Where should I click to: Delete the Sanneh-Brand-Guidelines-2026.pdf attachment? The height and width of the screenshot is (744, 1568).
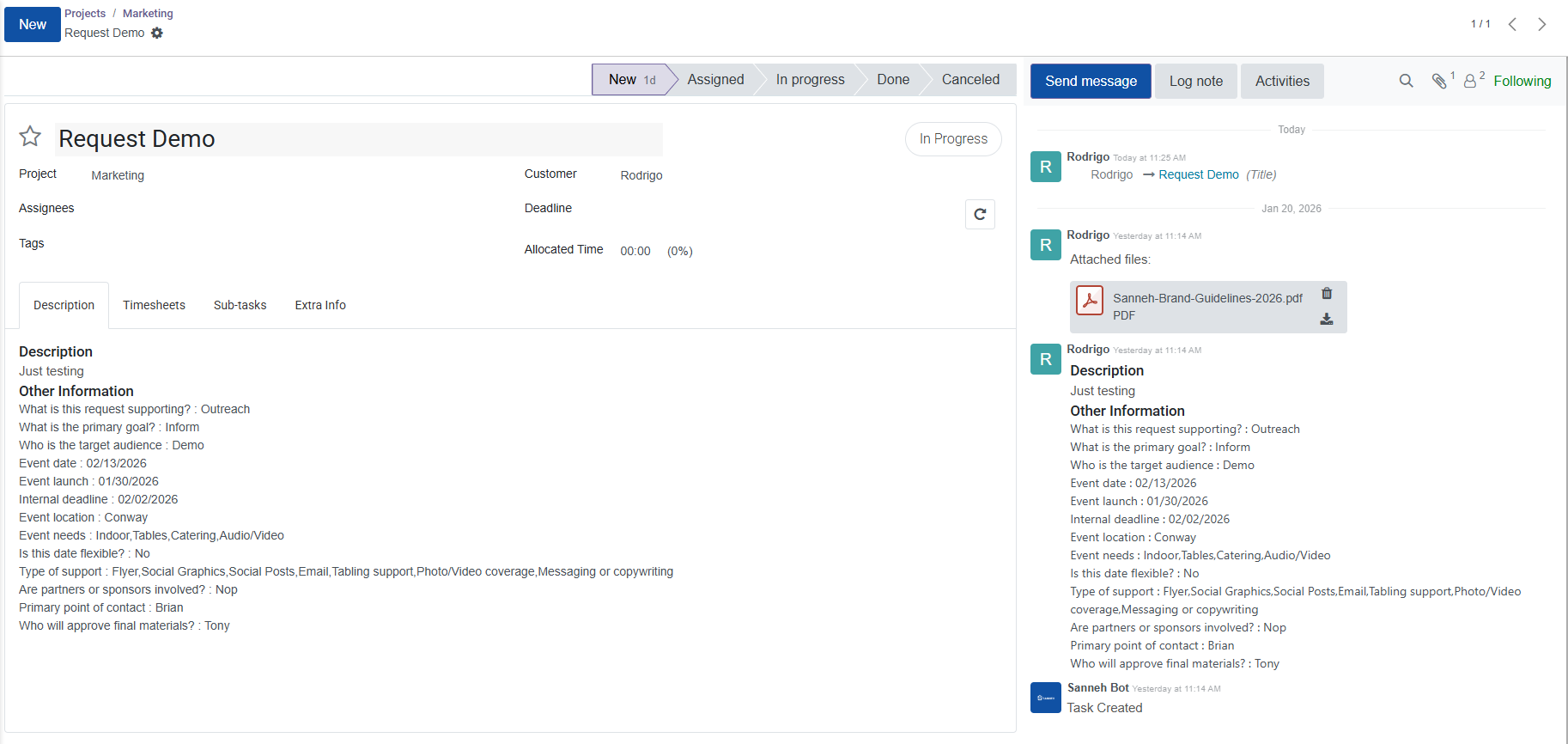tap(1327, 294)
